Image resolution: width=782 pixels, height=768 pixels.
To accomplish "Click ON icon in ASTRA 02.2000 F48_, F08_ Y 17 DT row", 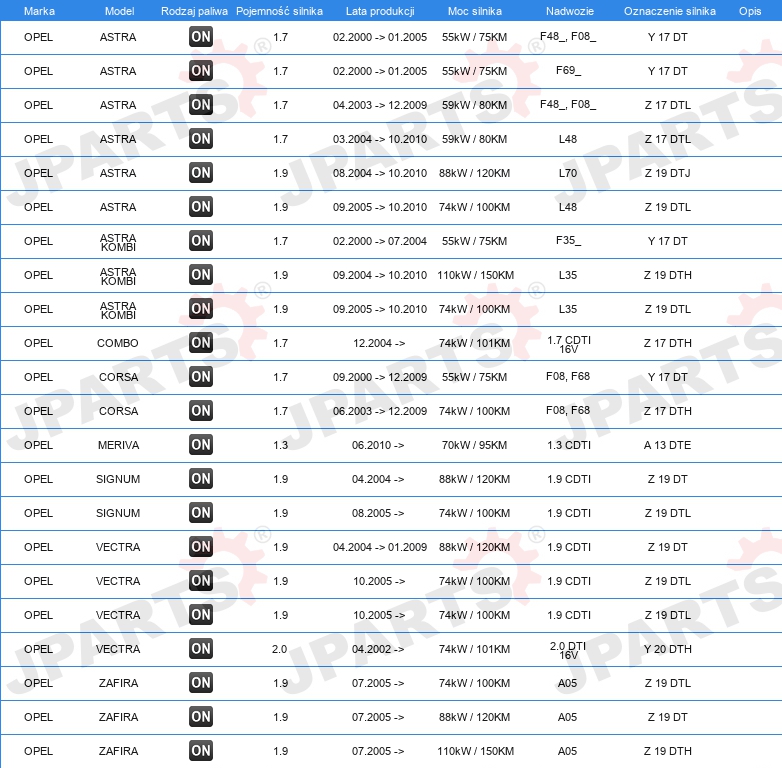I will coord(201,37).
